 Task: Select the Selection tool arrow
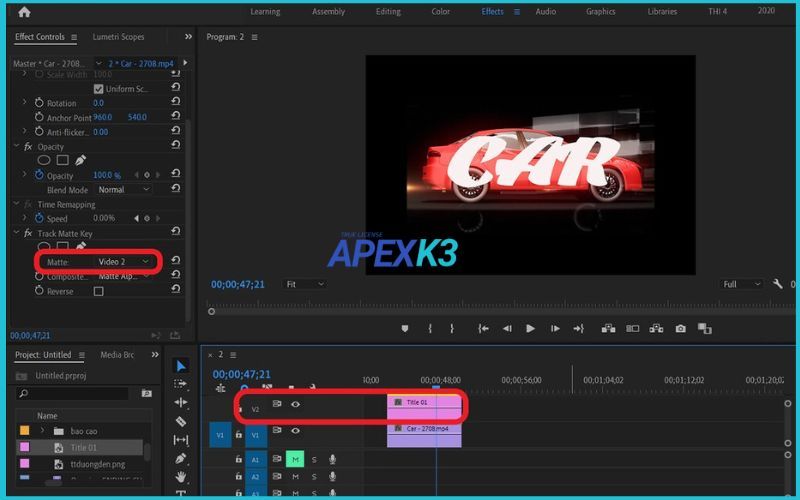[x=181, y=365]
